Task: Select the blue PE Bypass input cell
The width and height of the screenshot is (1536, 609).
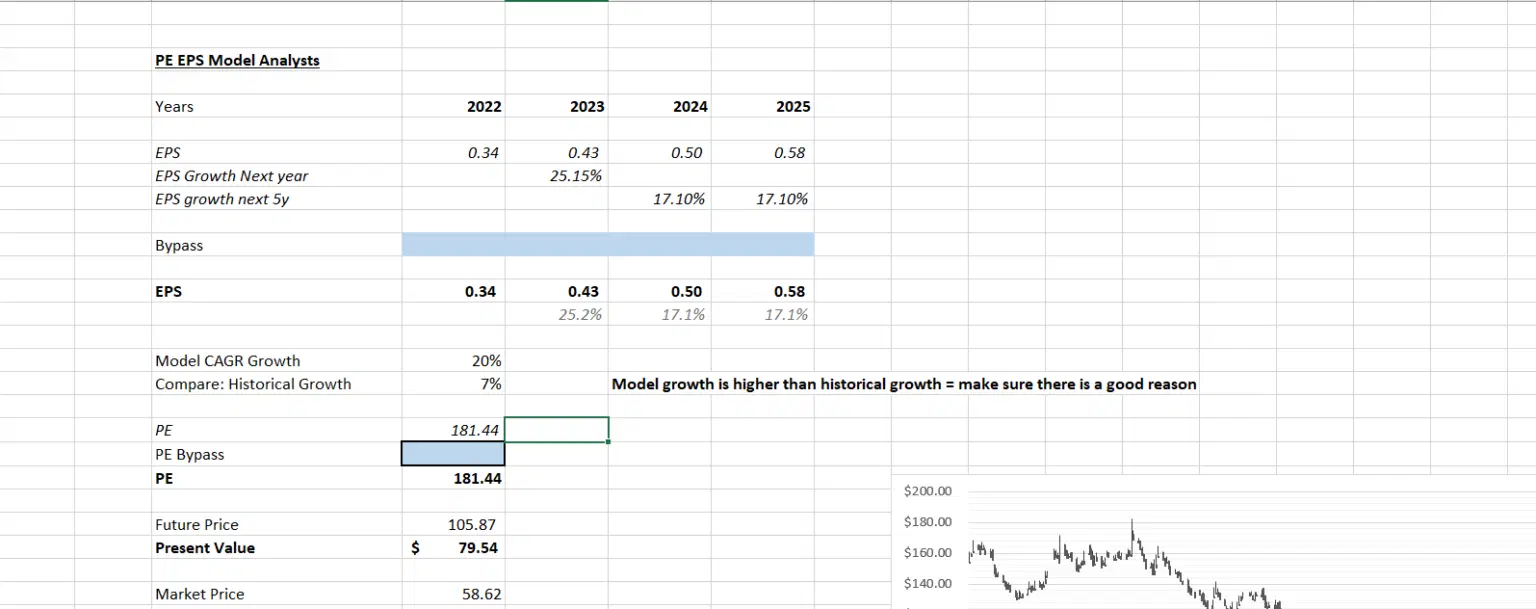Action: (x=453, y=454)
